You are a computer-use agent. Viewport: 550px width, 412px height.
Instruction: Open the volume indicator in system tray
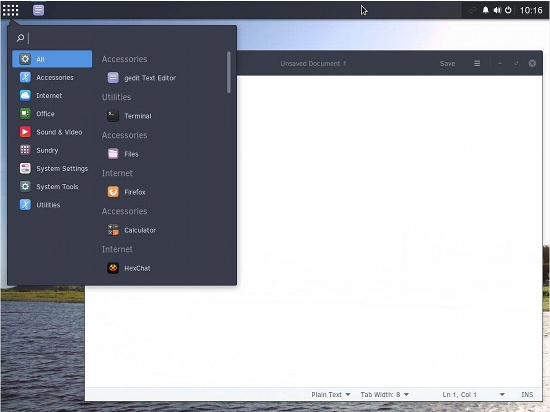pos(497,10)
